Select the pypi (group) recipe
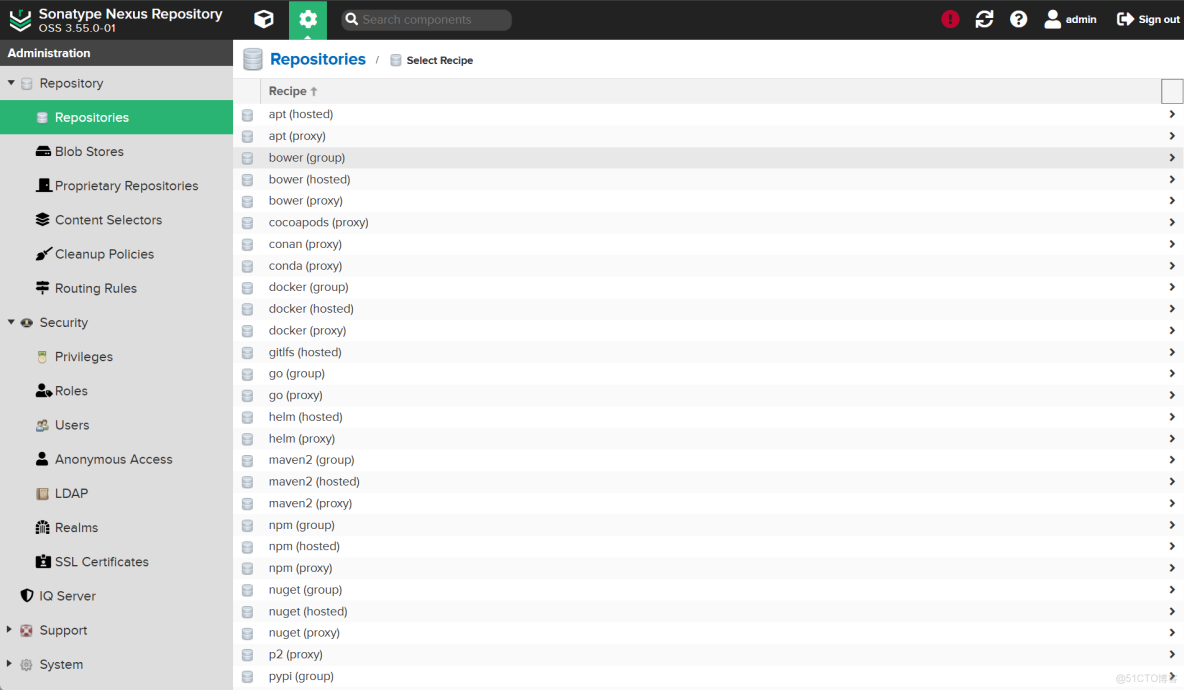The image size is (1184, 690). point(708,676)
